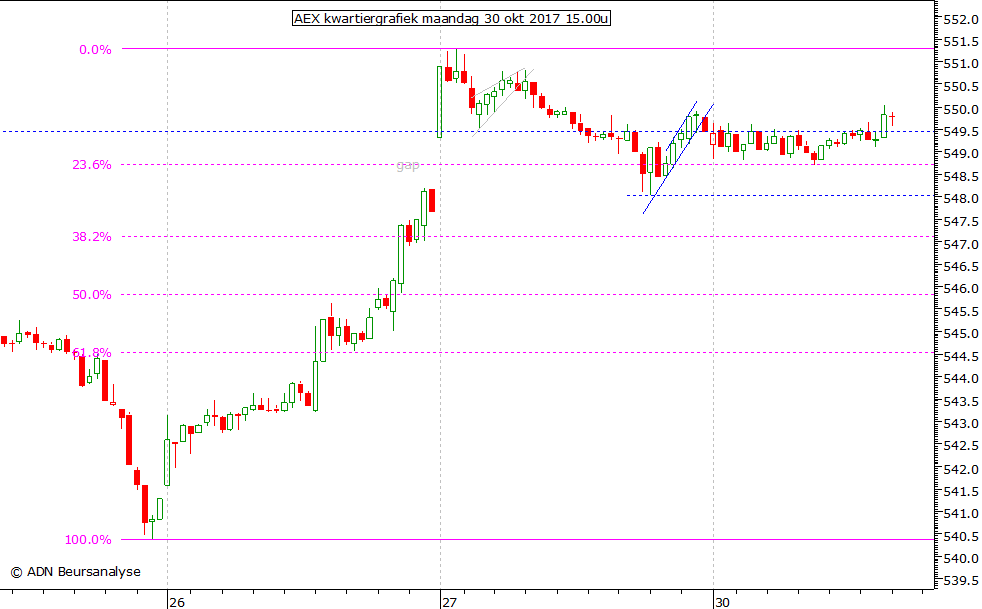Open the ADN Beursanalyse copyright text
The width and height of the screenshot is (982, 609).
tap(75, 572)
